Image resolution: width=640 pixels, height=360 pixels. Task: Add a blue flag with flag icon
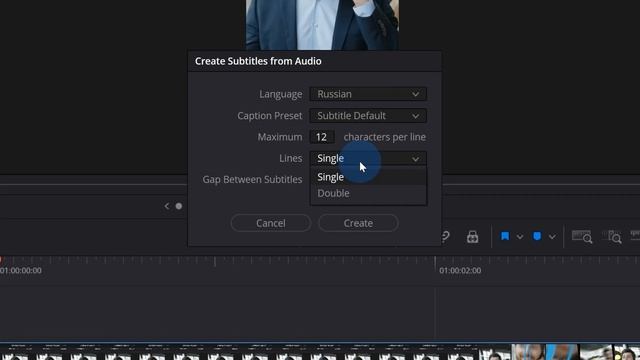click(505, 236)
